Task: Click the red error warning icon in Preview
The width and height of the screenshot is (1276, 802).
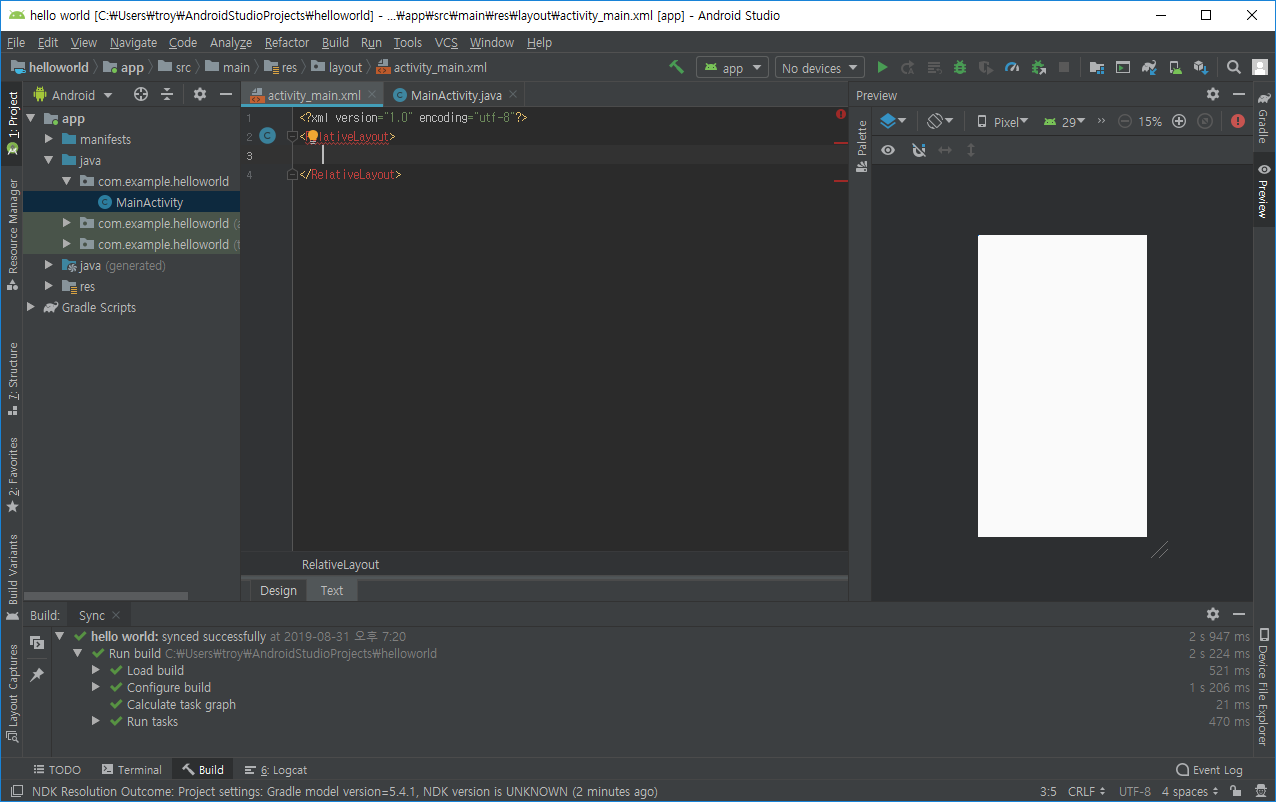Action: pos(1238,121)
